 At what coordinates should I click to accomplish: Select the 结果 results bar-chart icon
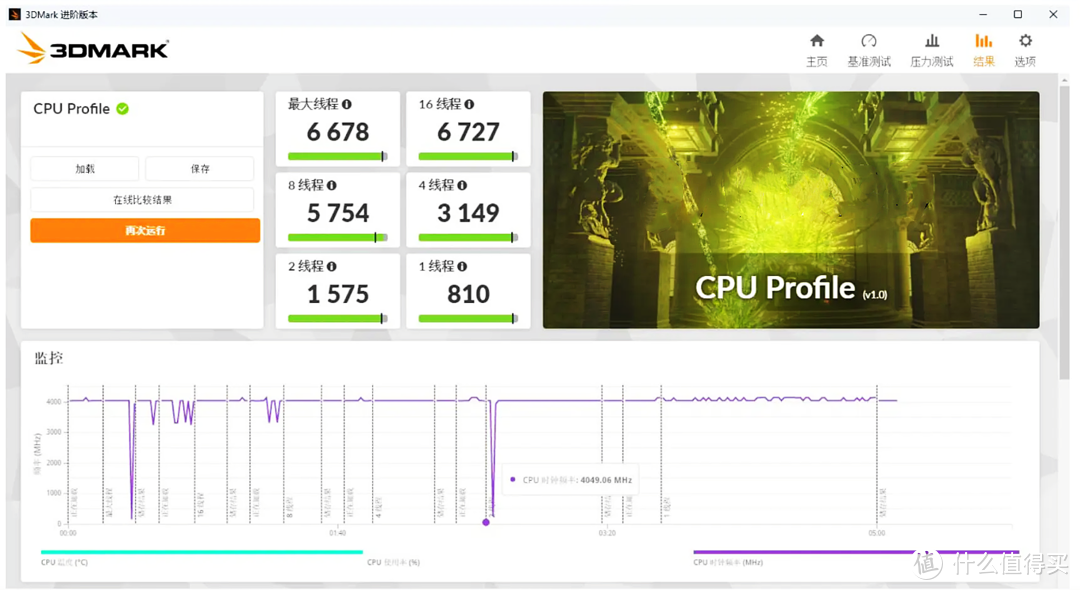[x=984, y=41]
